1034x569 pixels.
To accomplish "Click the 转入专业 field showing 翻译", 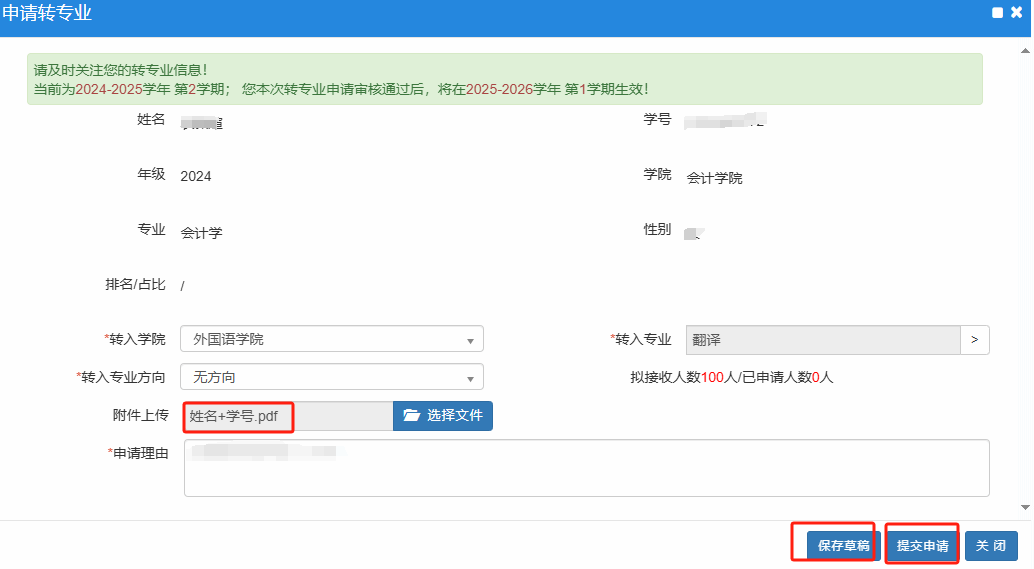I will tap(822, 339).
